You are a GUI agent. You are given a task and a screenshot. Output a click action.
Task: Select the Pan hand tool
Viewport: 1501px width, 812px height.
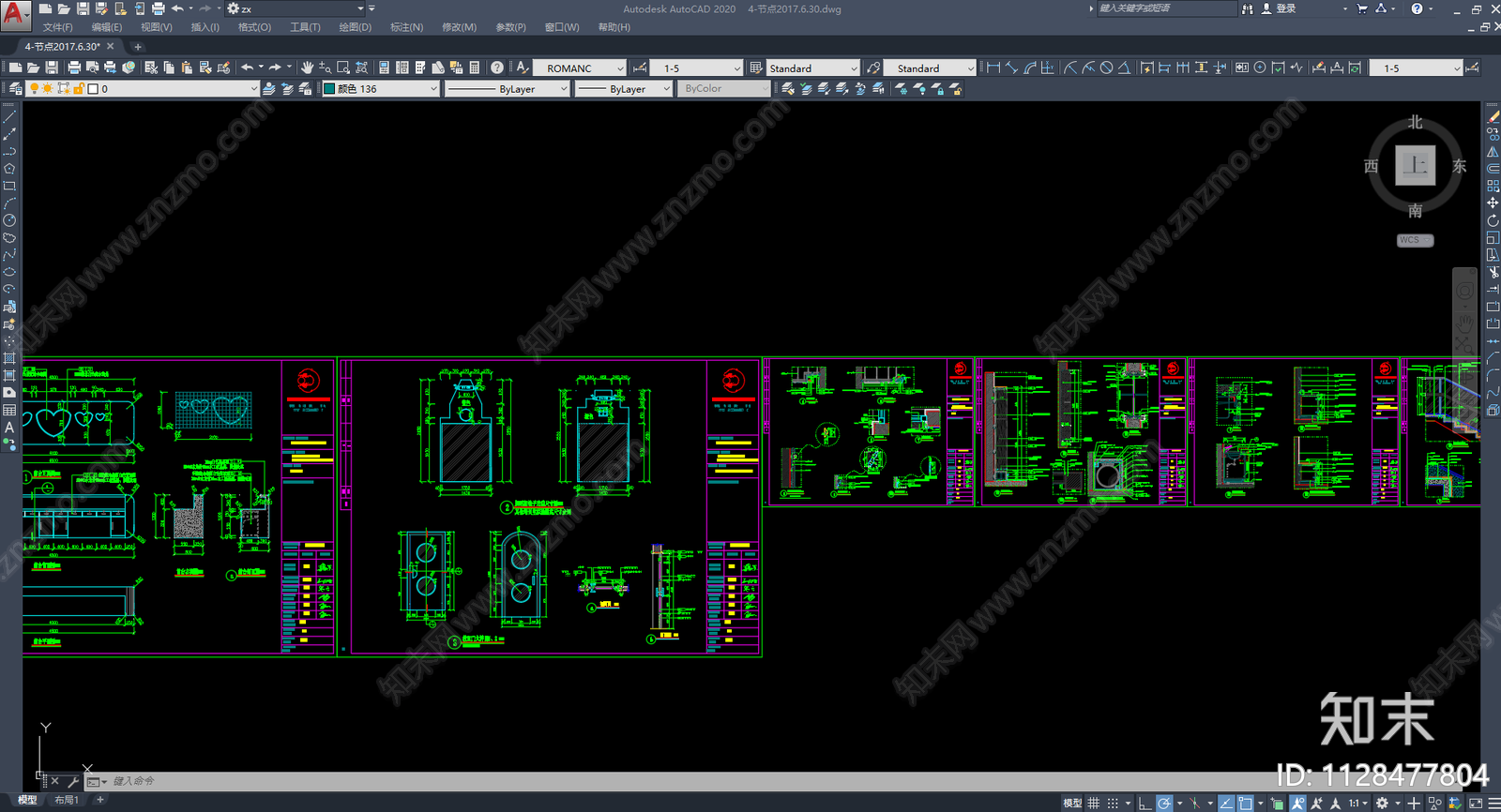point(307,68)
